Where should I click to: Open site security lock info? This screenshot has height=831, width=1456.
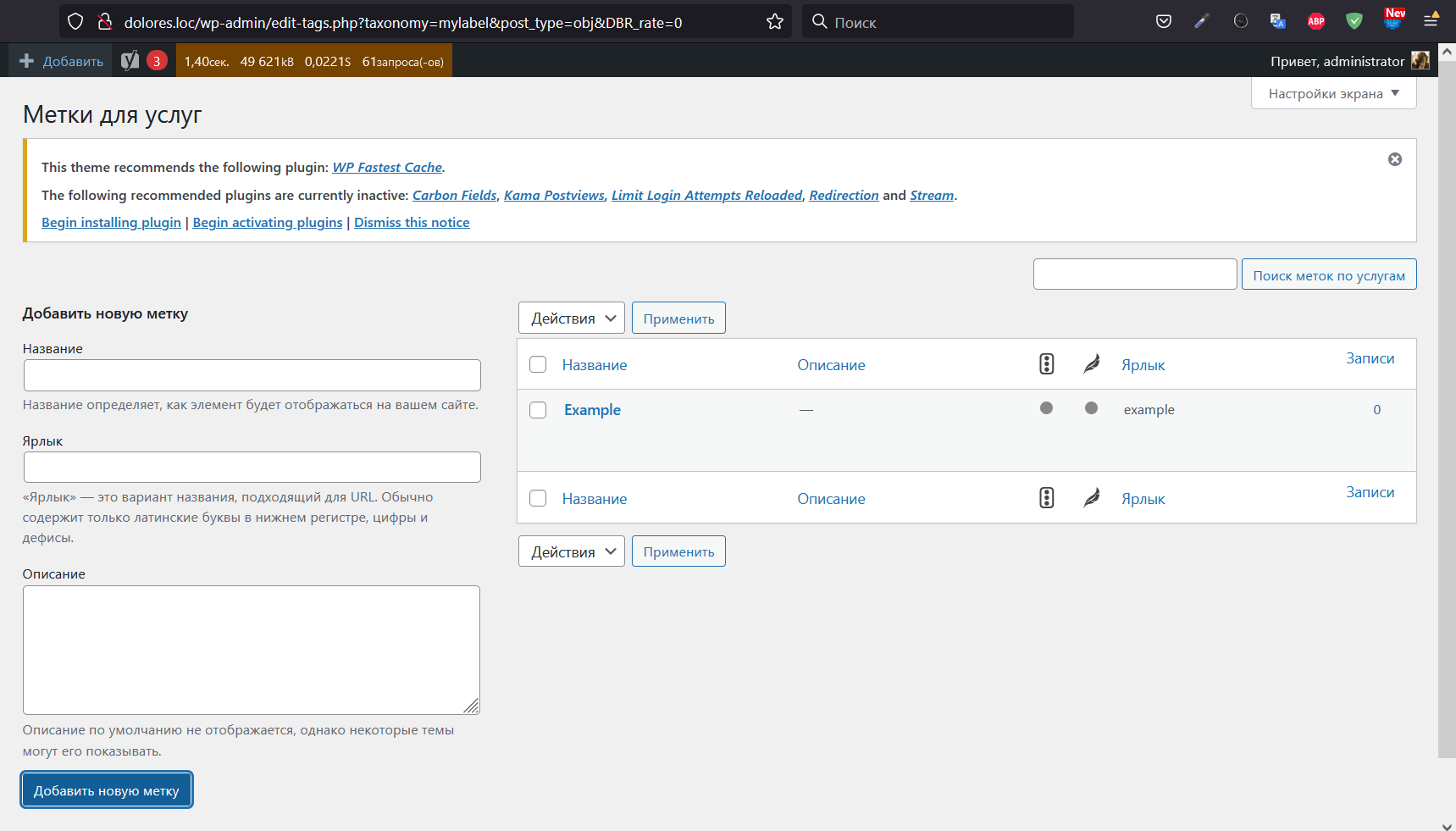105,22
